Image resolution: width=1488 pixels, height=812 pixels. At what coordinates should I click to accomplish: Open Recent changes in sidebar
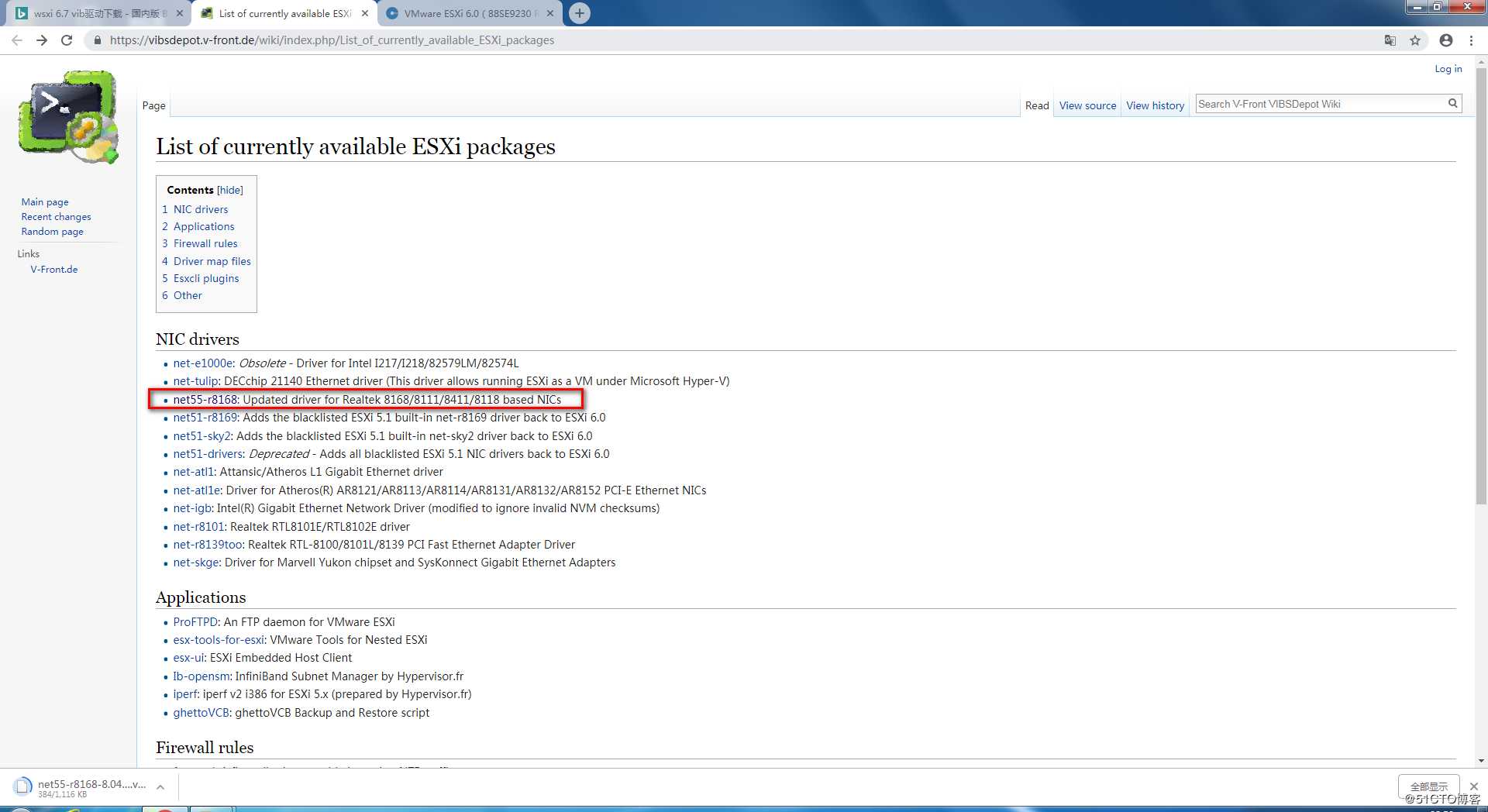point(56,216)
